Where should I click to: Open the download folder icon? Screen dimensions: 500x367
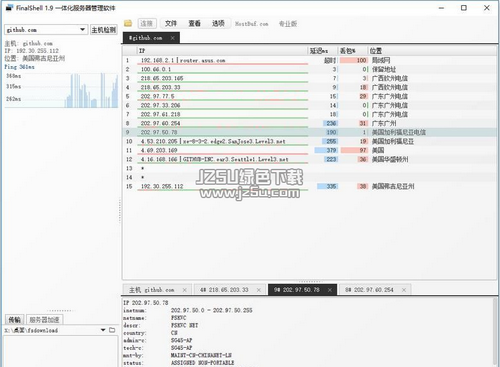point(112,330)
